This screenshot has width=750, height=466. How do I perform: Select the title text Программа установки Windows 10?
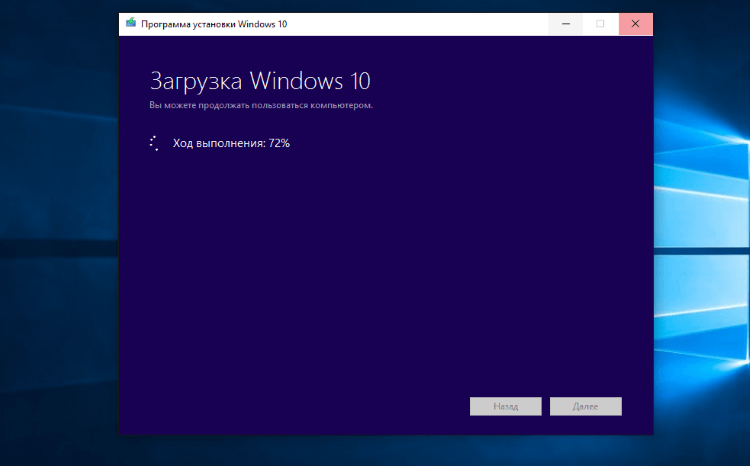[214, 24]
